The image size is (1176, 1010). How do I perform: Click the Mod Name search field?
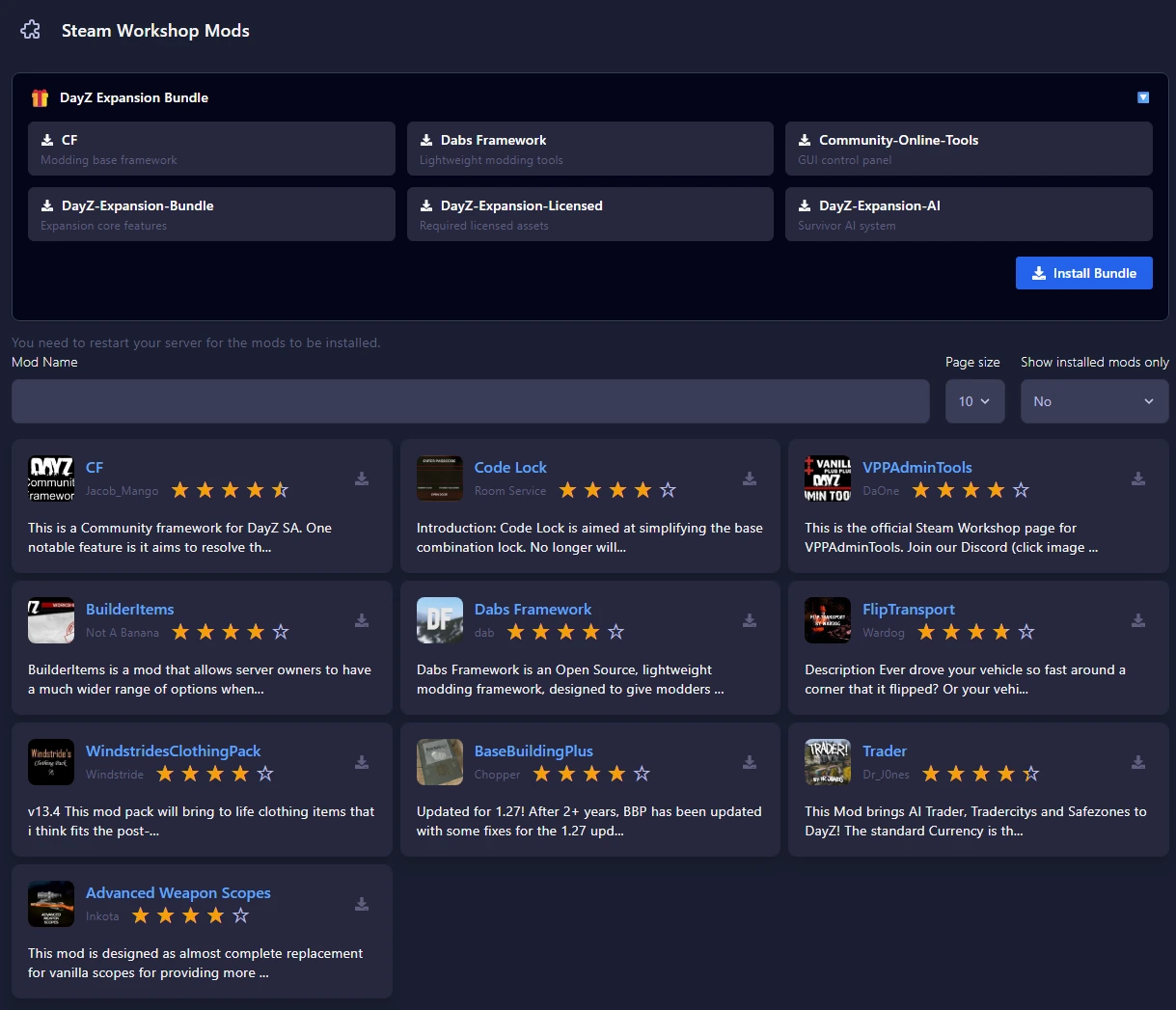[470, 400]
